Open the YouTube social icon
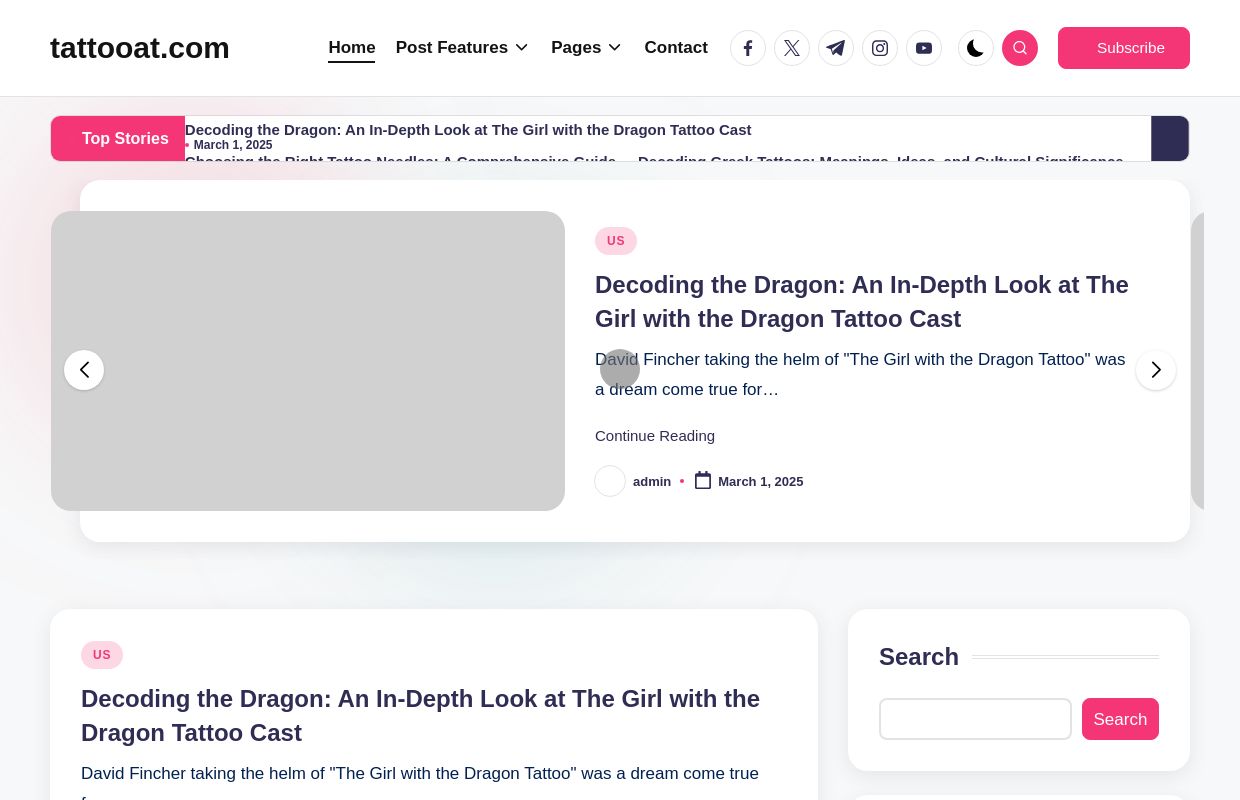1240x800 pixels. pyautogui.click(x=924, y=48)
